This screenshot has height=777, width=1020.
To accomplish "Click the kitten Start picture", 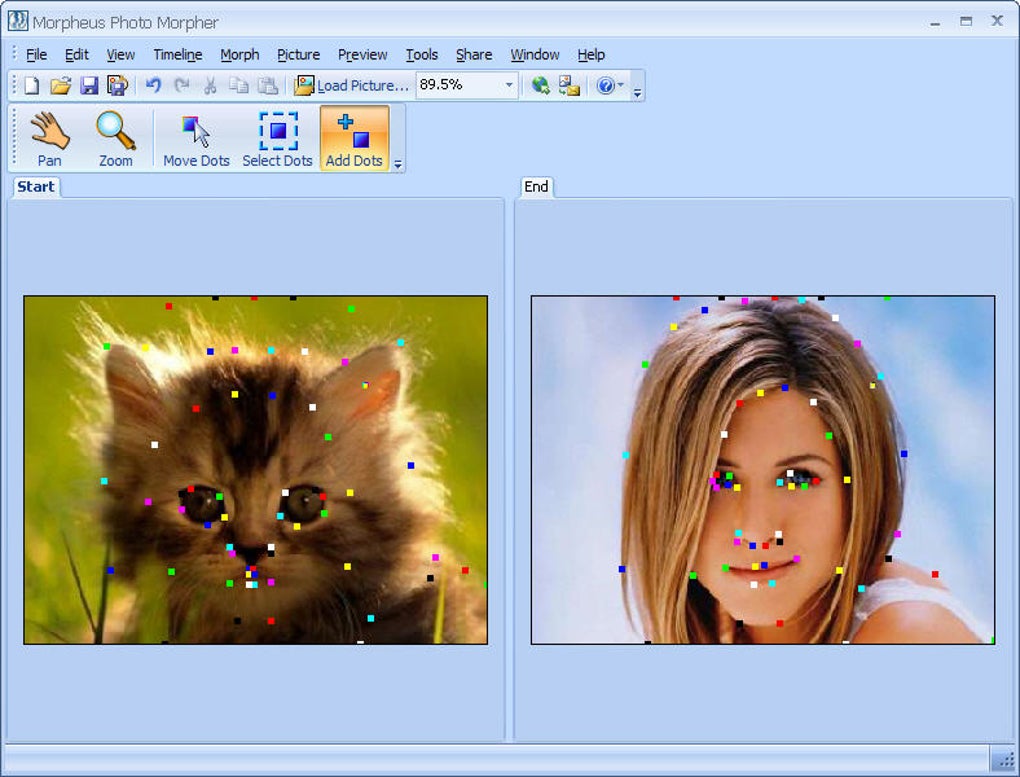I will click(x=256, y=470).
